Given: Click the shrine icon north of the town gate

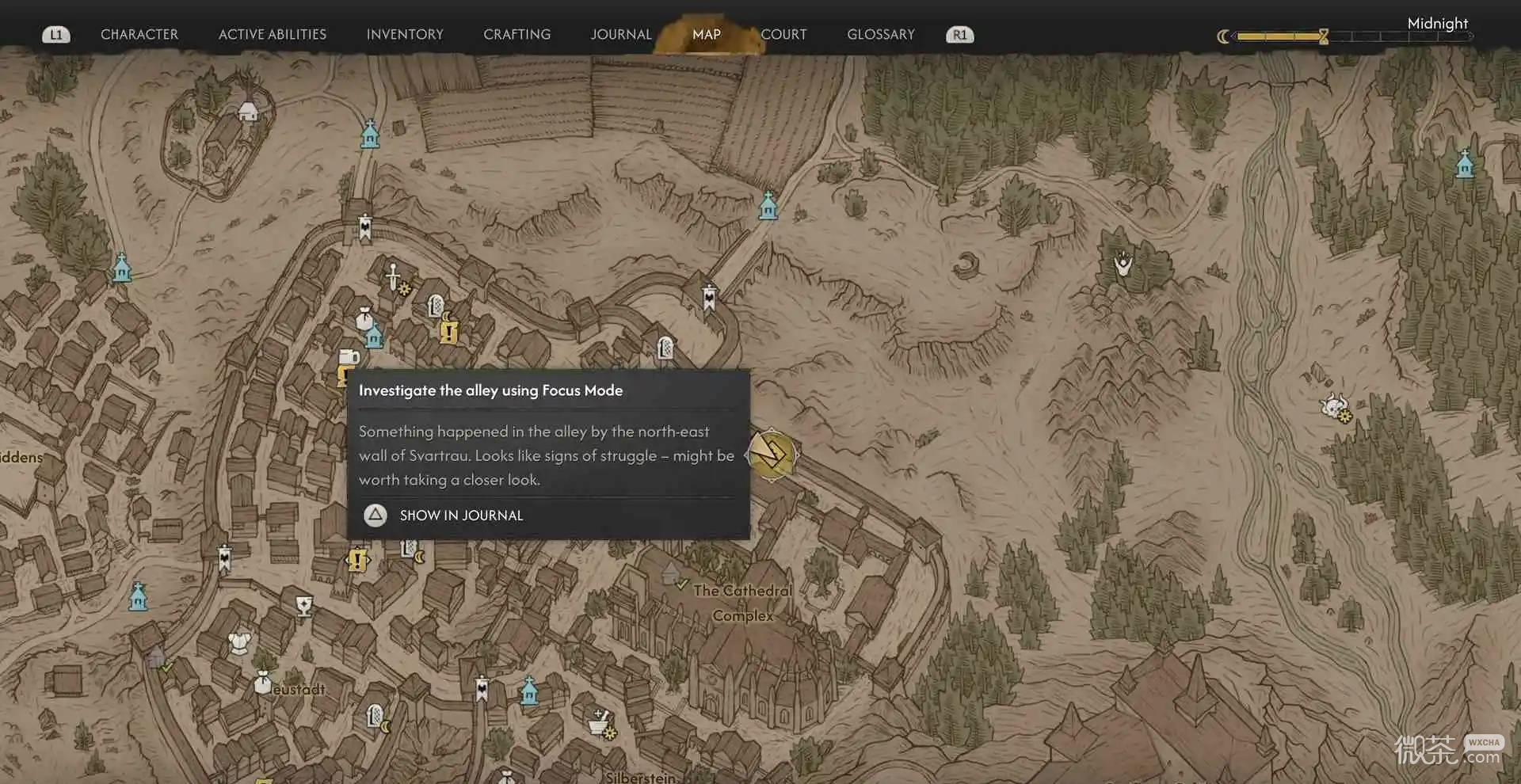Looking at the screenshot, I should pyautogui.click(x=370, y=135).
